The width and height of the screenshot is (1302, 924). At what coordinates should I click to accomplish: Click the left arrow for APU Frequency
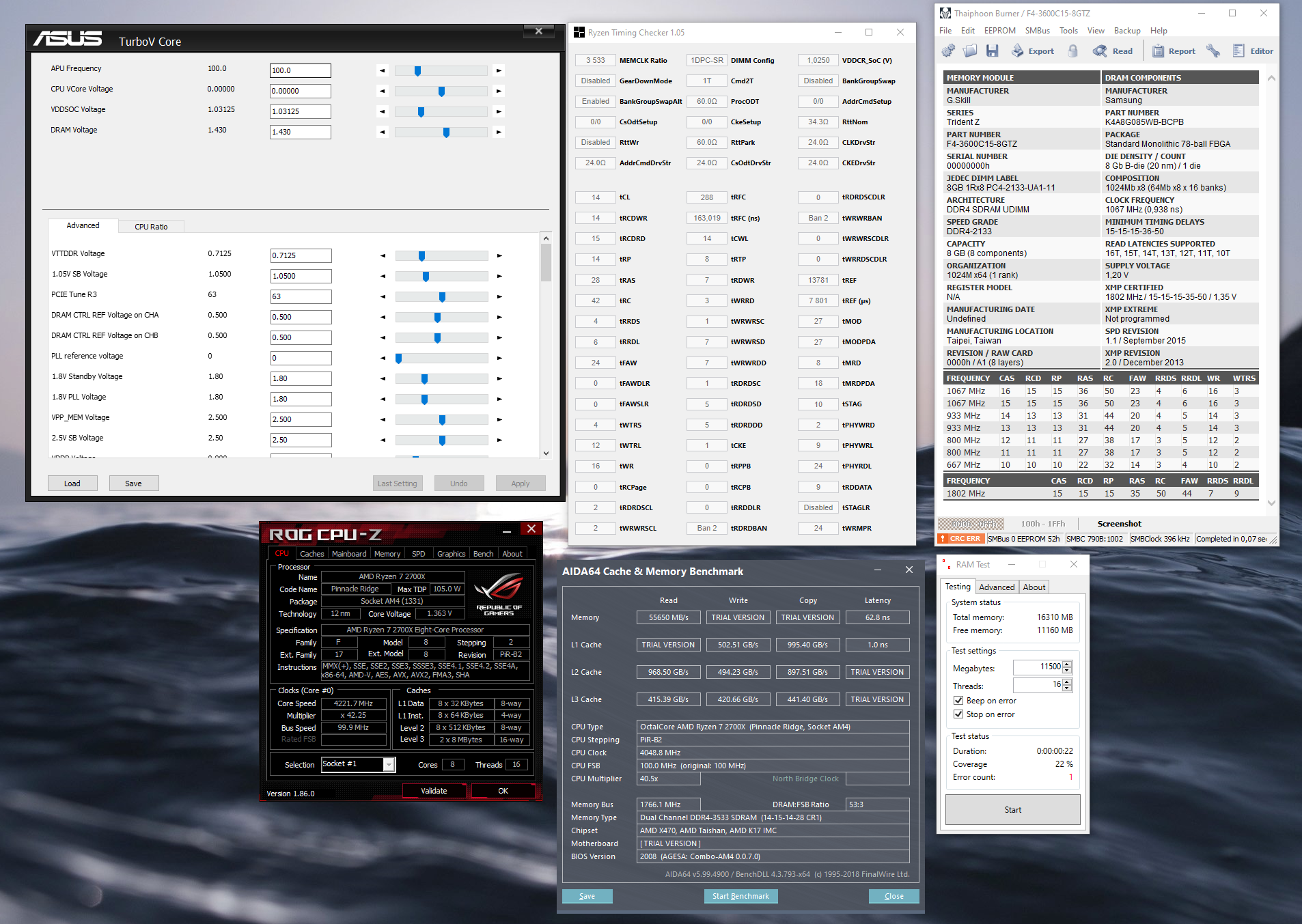click(x=382, y=70)
